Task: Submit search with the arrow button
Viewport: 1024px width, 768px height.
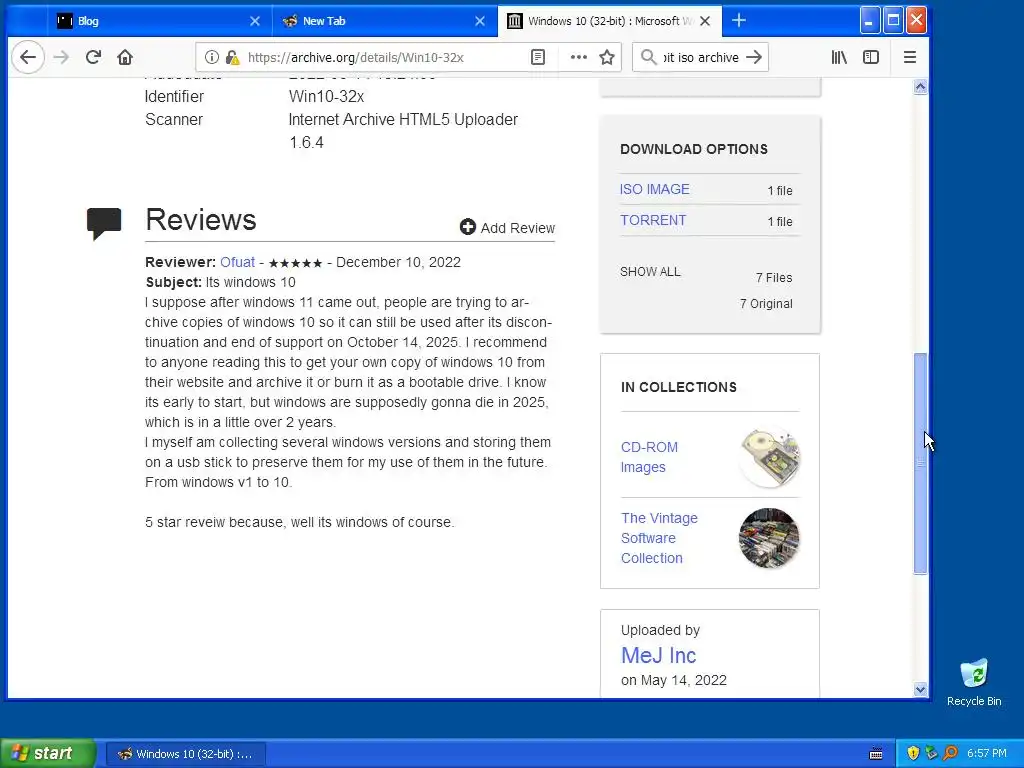Action: point(754,57)
